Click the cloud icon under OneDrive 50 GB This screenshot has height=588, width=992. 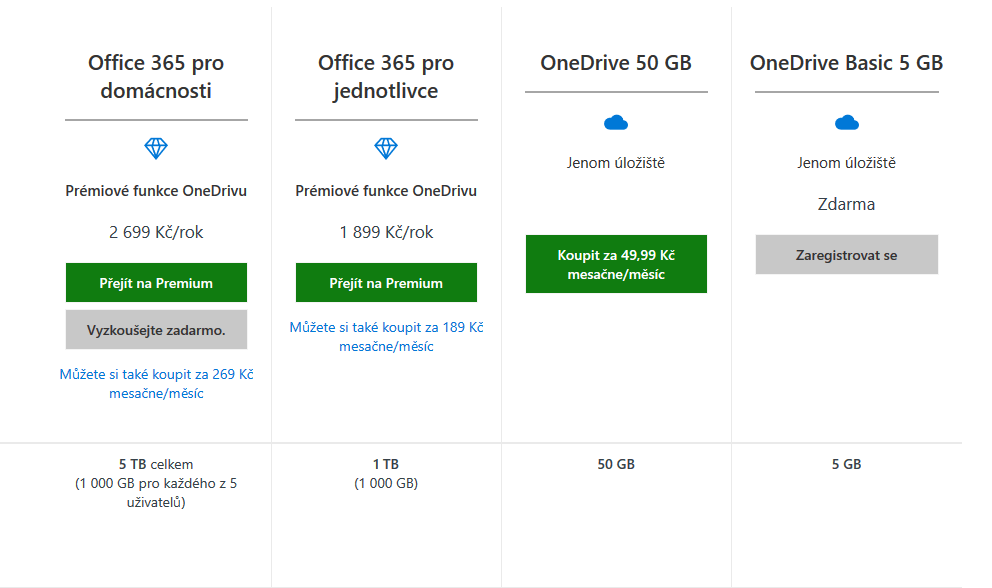pyautogui.click(x=616, y=122)
